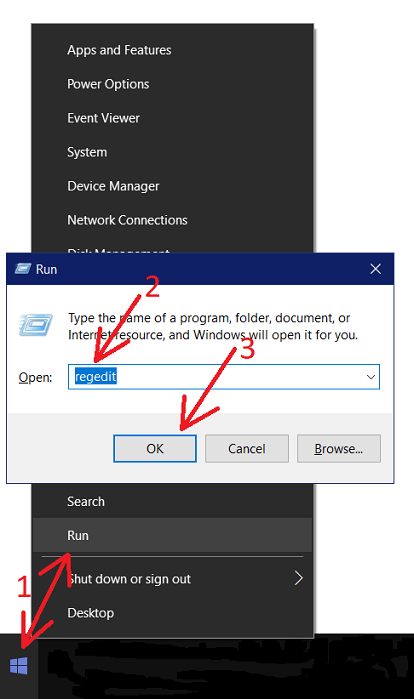This screenshot has width=414, height=699.
Task: Open the System menu entry
Action: (172, 152)
